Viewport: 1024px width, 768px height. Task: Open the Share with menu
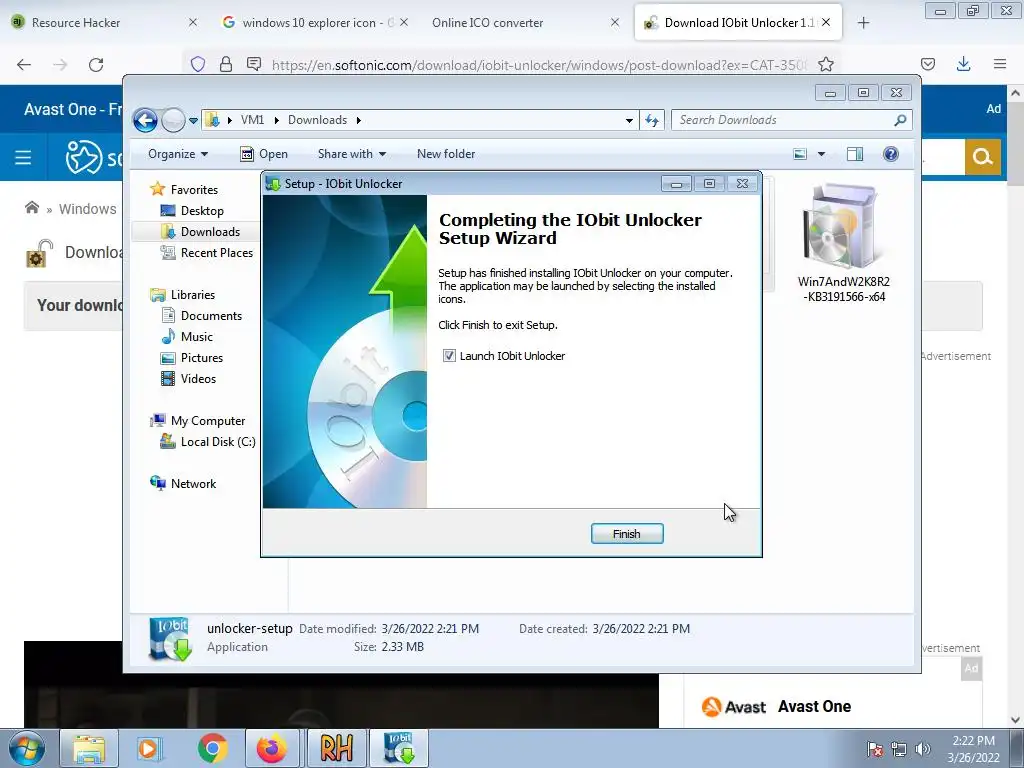point(351,154)
